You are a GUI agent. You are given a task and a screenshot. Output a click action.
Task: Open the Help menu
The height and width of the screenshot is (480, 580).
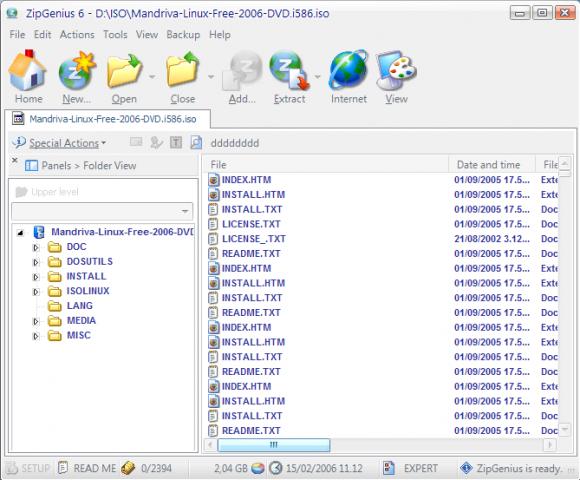pyautogui.click(x=220, y=34)
